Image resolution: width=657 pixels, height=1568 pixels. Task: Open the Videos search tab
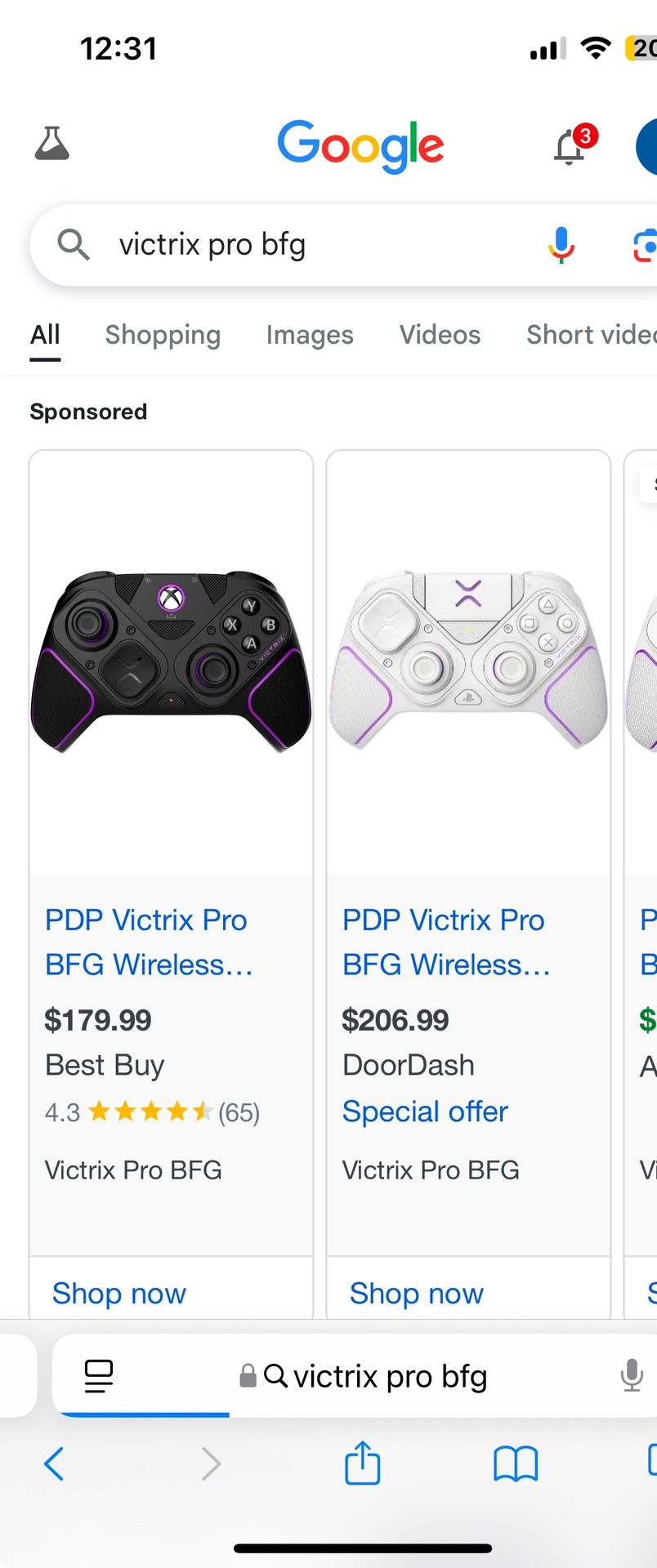(439, 335)
